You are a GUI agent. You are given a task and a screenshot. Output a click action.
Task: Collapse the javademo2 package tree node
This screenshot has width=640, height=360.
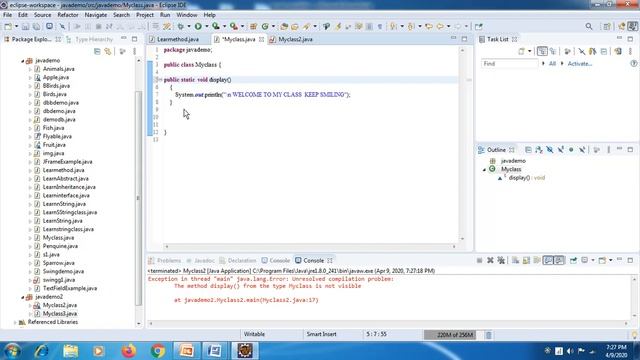coord(22,297)
